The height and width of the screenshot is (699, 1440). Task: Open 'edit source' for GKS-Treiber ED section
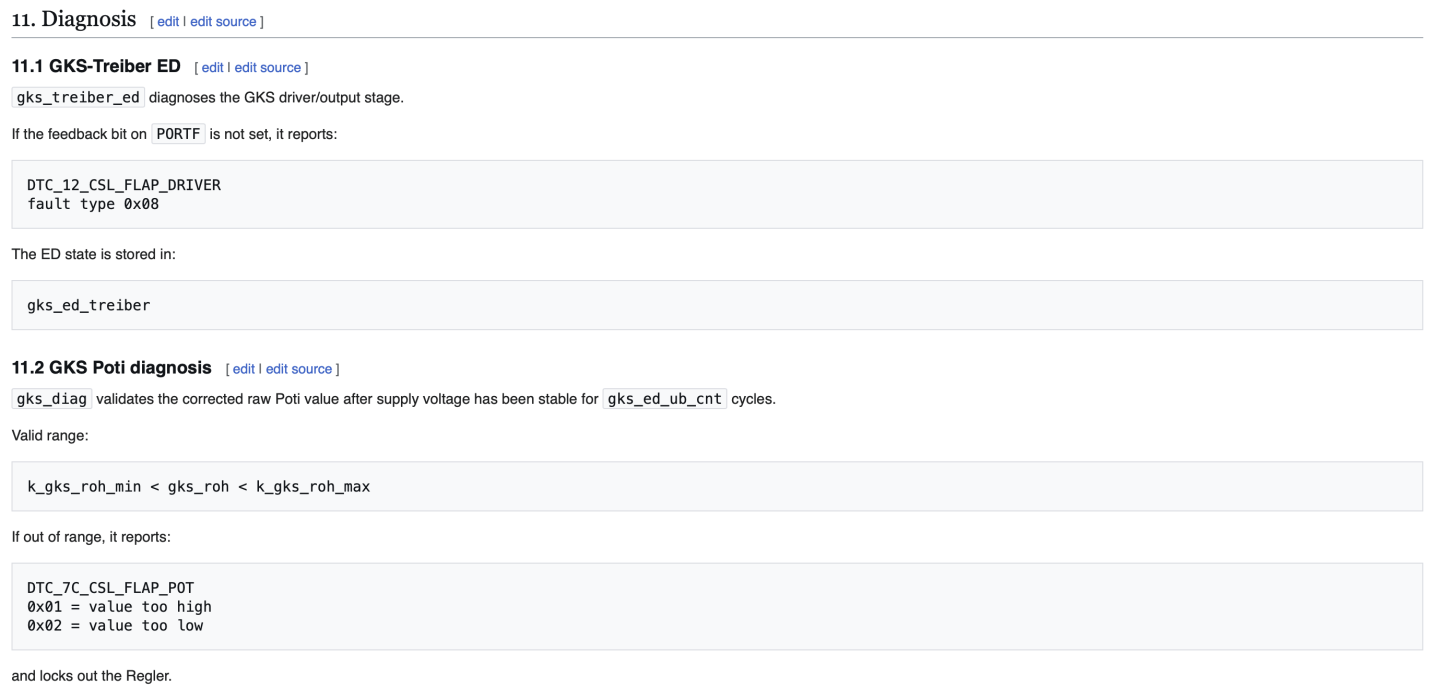coord(268,67)
